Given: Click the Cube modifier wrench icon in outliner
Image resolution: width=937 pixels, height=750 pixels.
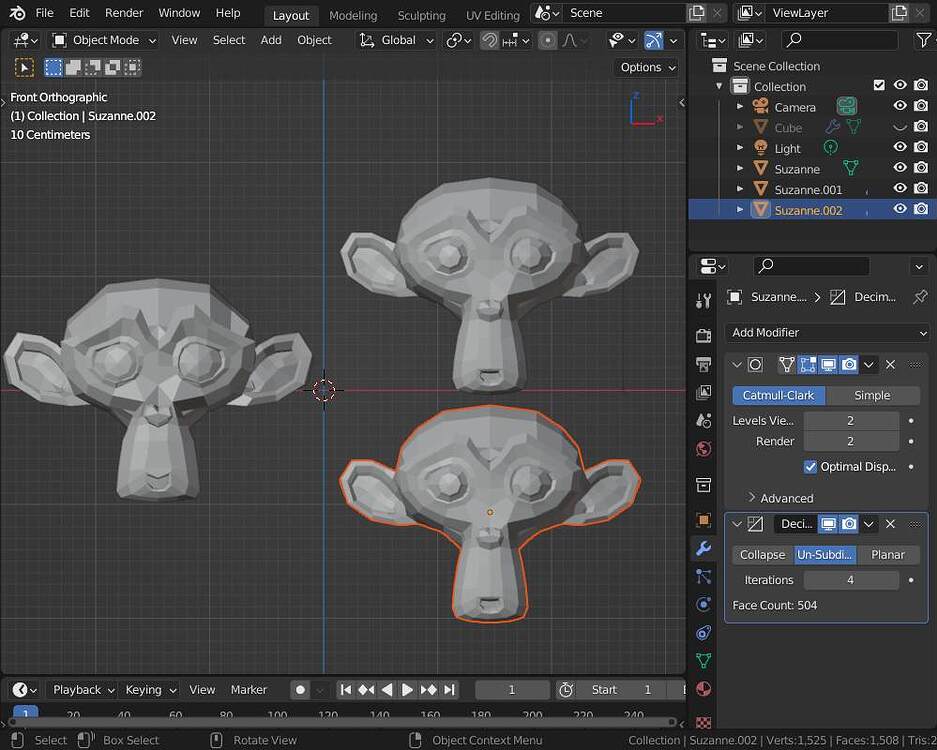Looking at the screenshot, I should tap(832, 127).
